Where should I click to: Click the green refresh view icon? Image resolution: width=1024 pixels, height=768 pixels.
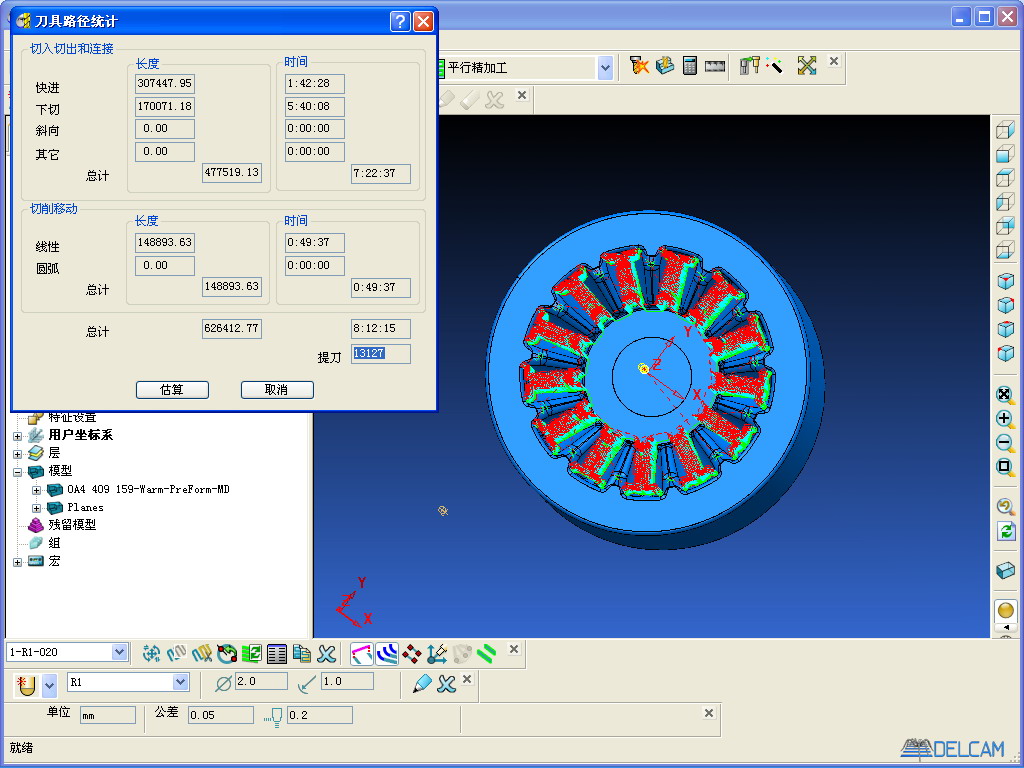click(x=1005, y=531)
